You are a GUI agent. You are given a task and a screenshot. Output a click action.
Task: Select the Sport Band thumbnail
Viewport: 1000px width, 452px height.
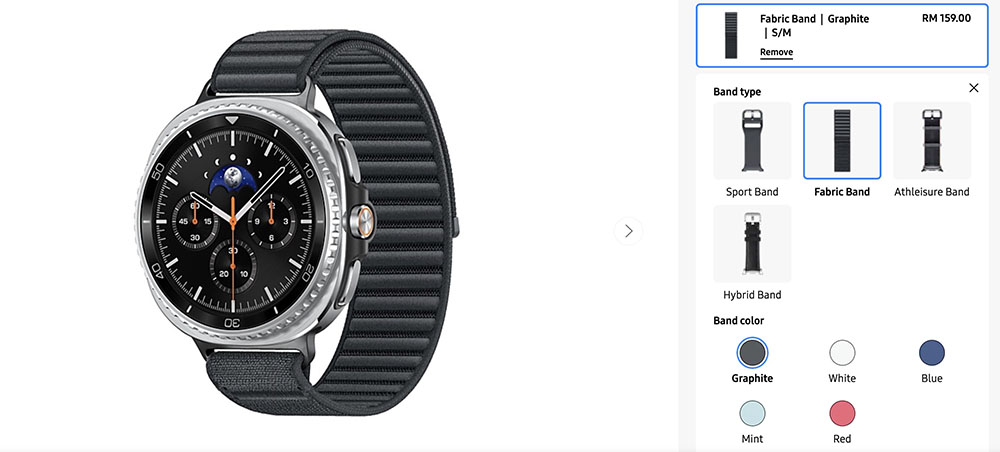click(752, 141)
